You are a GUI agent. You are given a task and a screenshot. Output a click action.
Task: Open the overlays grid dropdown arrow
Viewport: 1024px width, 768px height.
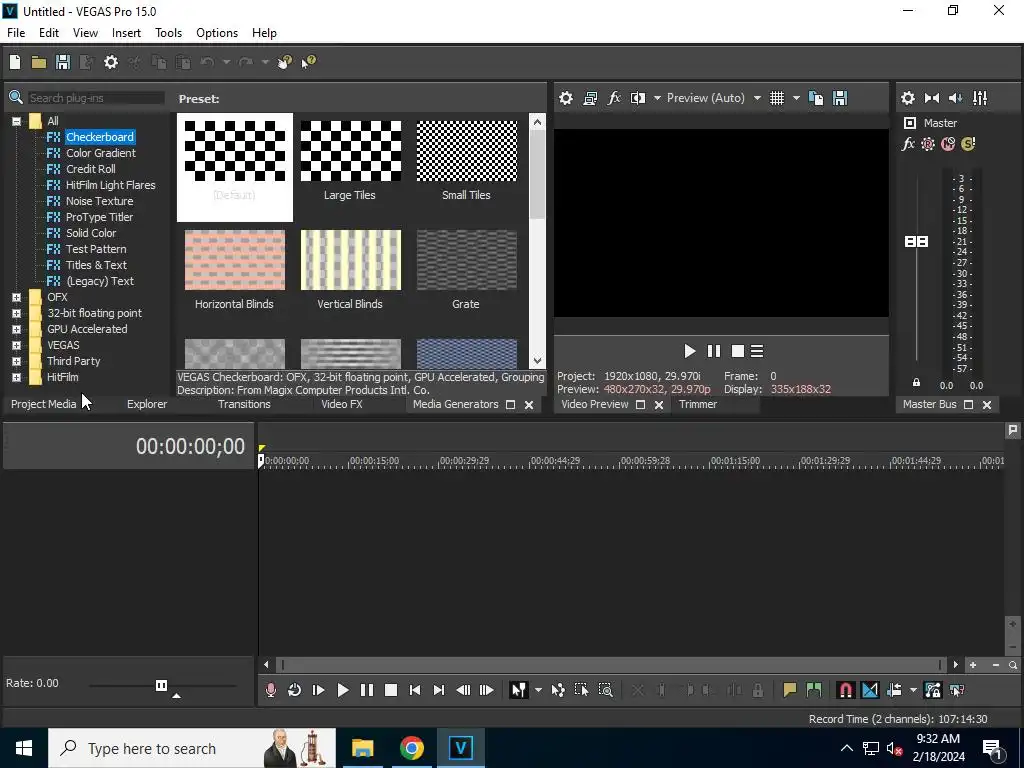[x=796, y=98]
